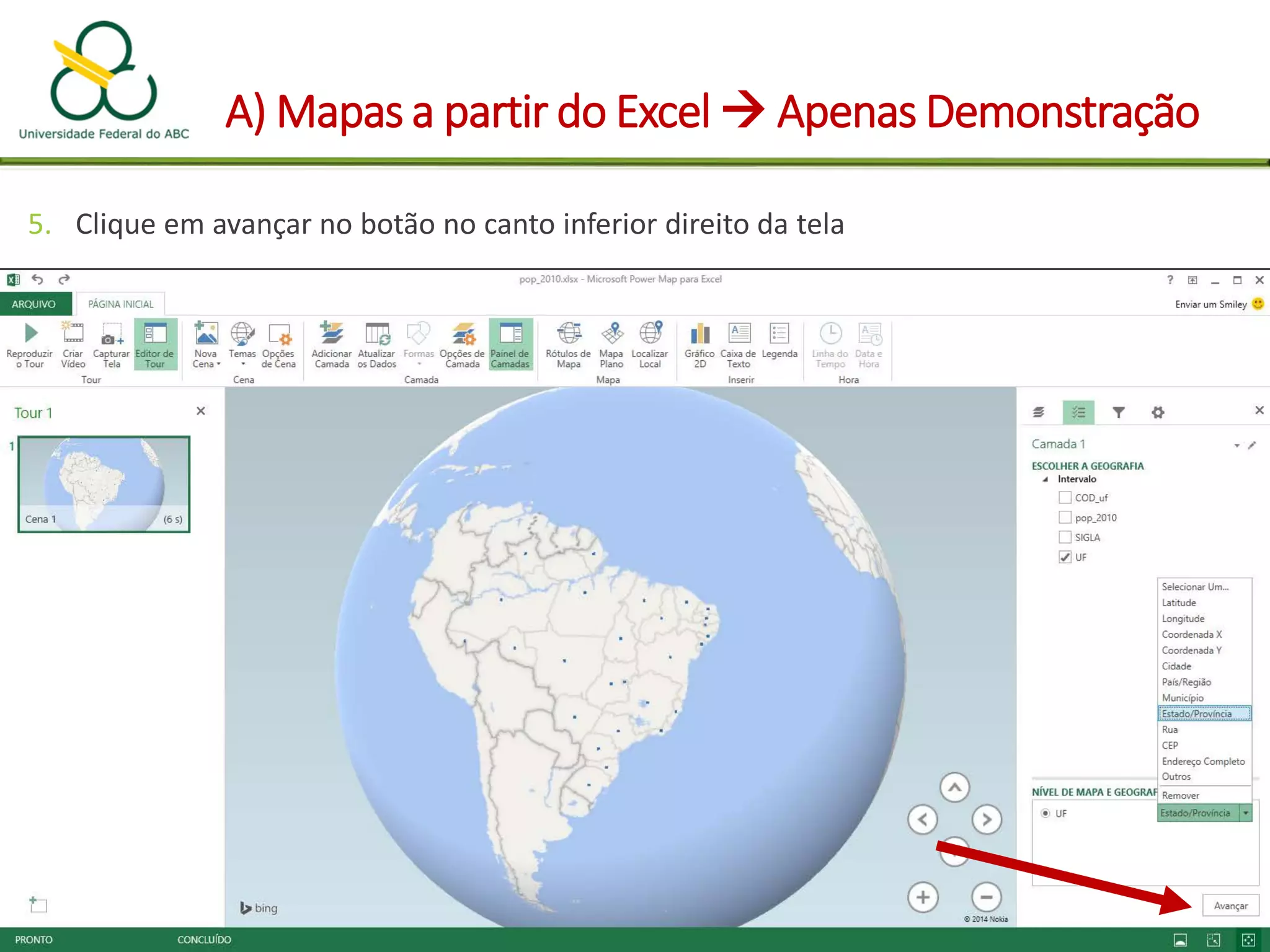Click Criar Vídeo ribbon icon
The image size is (1270, 952).
(x=73, y=332)
